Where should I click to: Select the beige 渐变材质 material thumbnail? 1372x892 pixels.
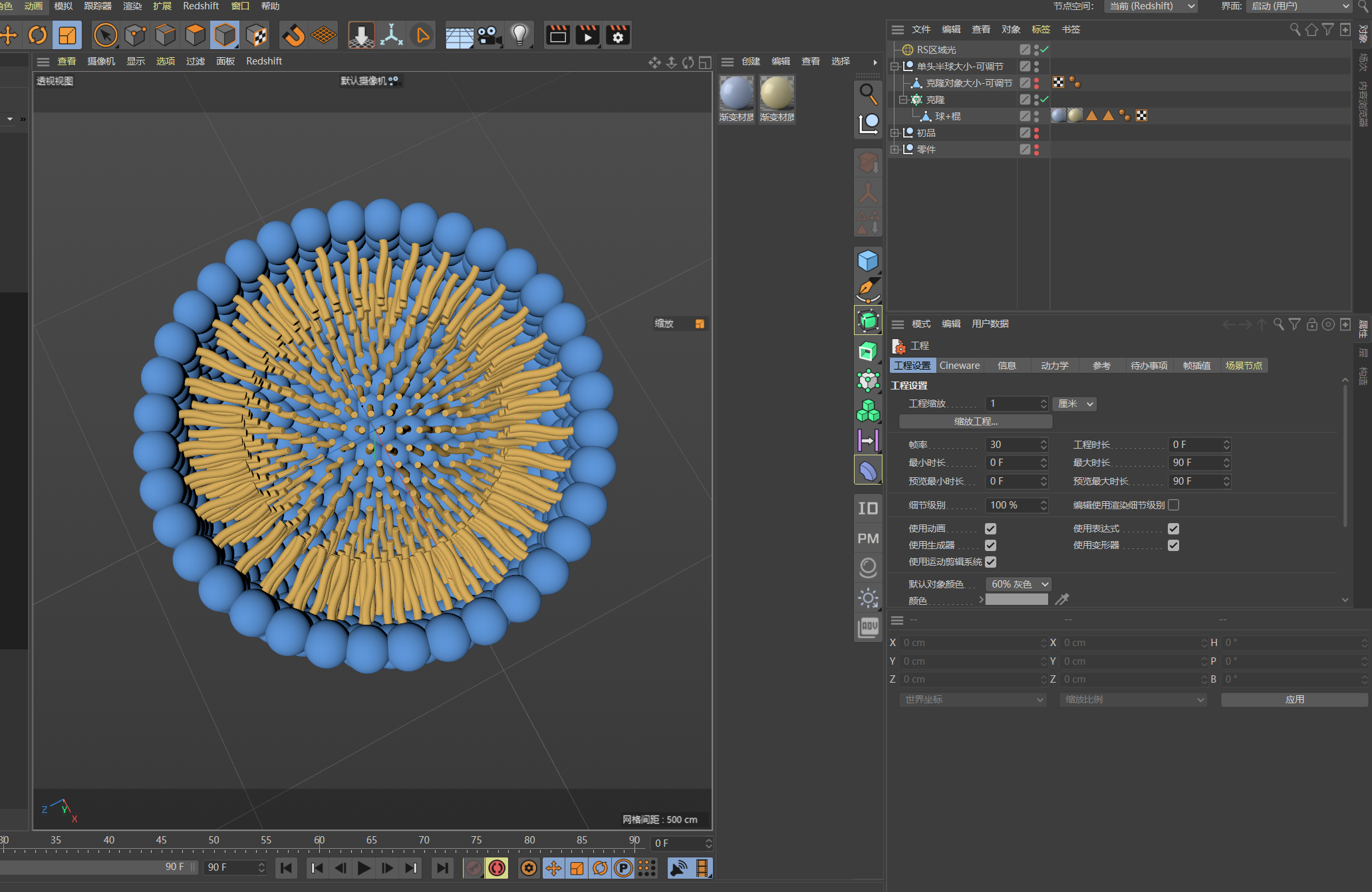777,98
